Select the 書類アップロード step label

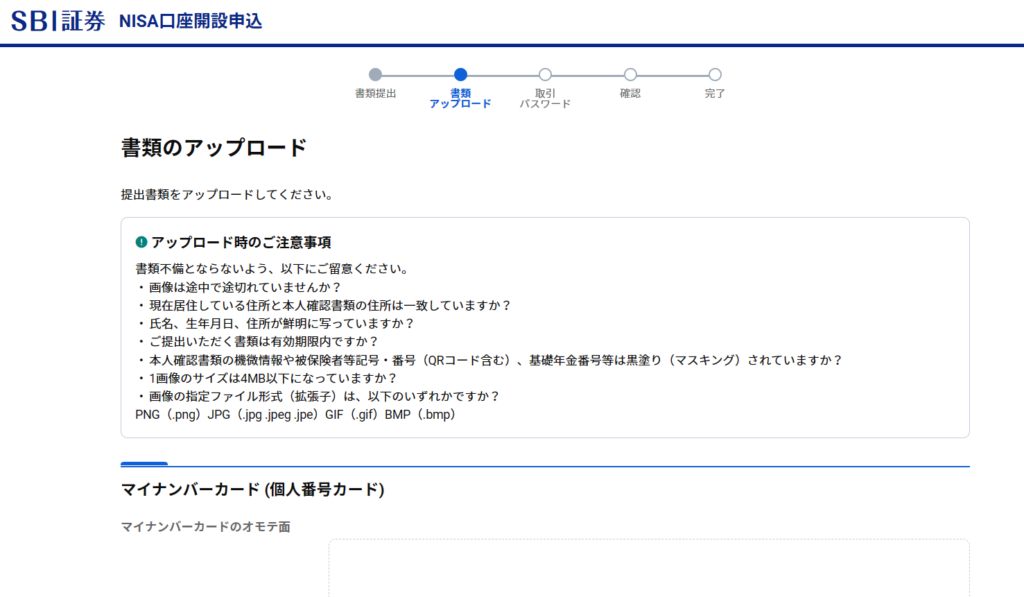tap(460, 98)
